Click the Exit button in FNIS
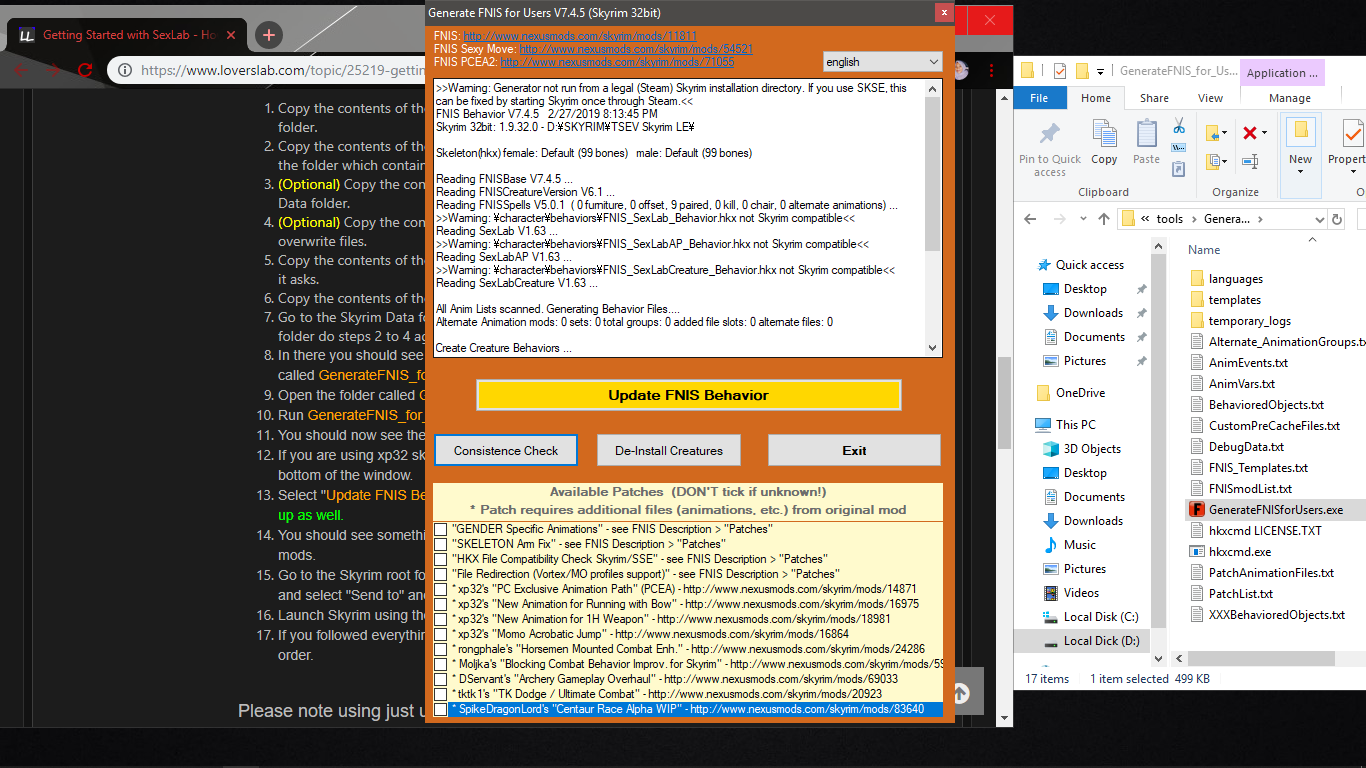The width and height of the screenshot is (1366, 768). pos(854,450)
